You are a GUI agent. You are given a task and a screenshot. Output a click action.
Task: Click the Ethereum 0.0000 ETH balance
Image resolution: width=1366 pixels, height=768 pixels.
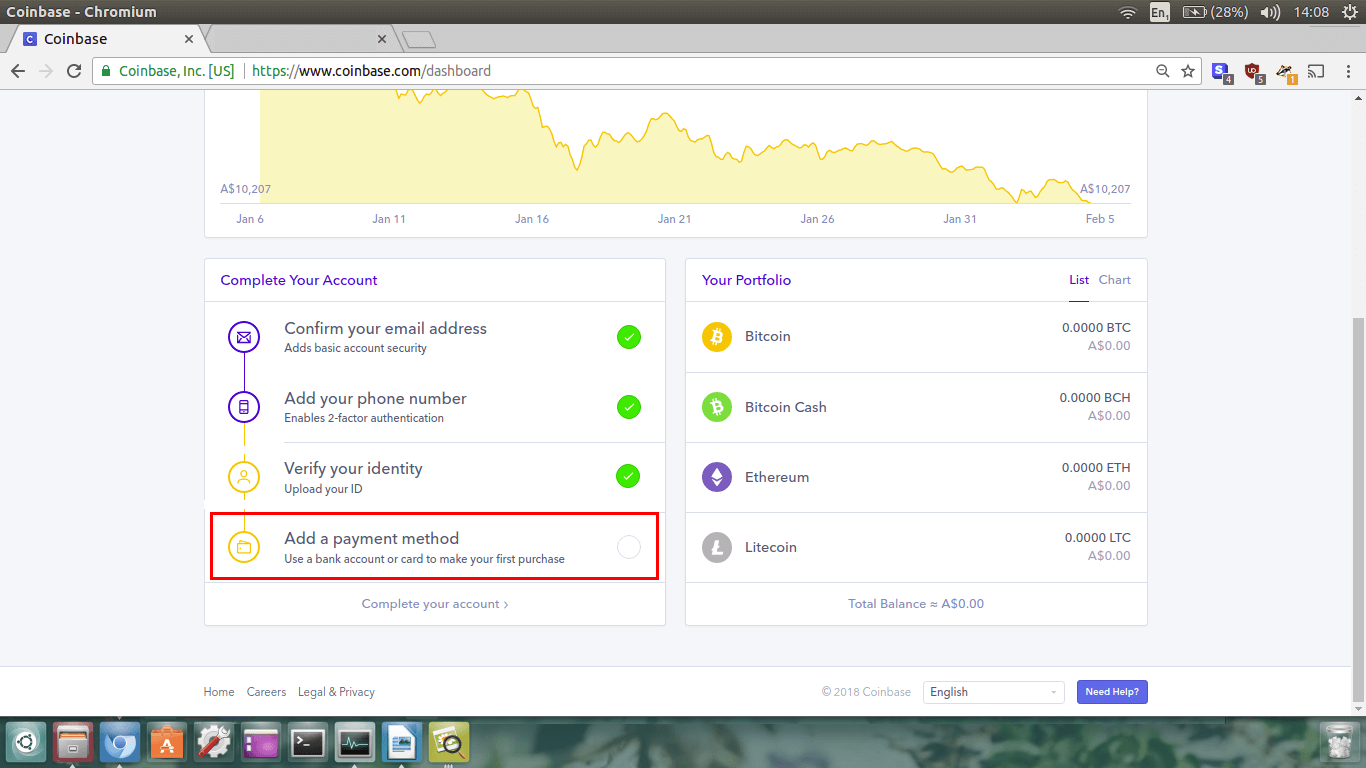click(1096, 468)
